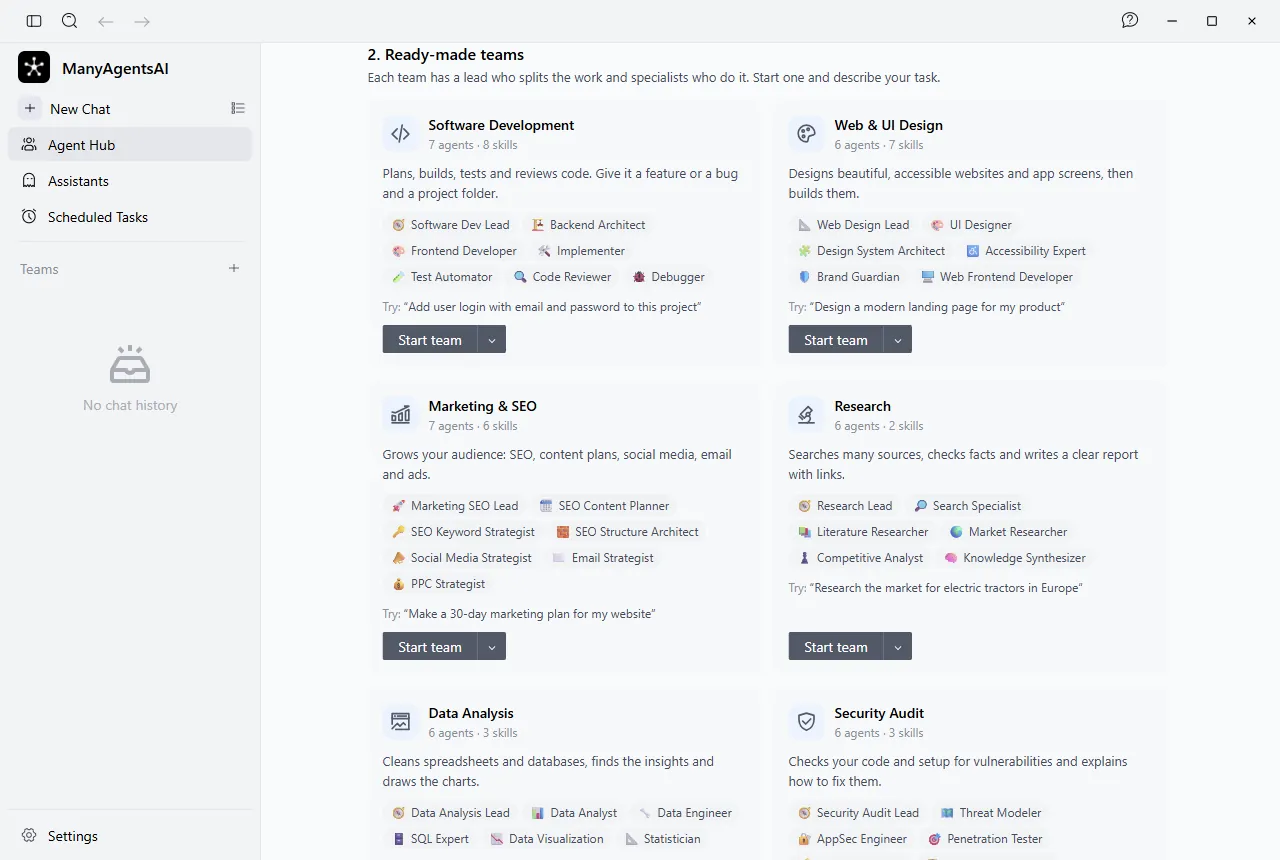Screen dimensions: 1280x860
Task: Click the Web & UI Design palette icon
Action: coord(807,134)
